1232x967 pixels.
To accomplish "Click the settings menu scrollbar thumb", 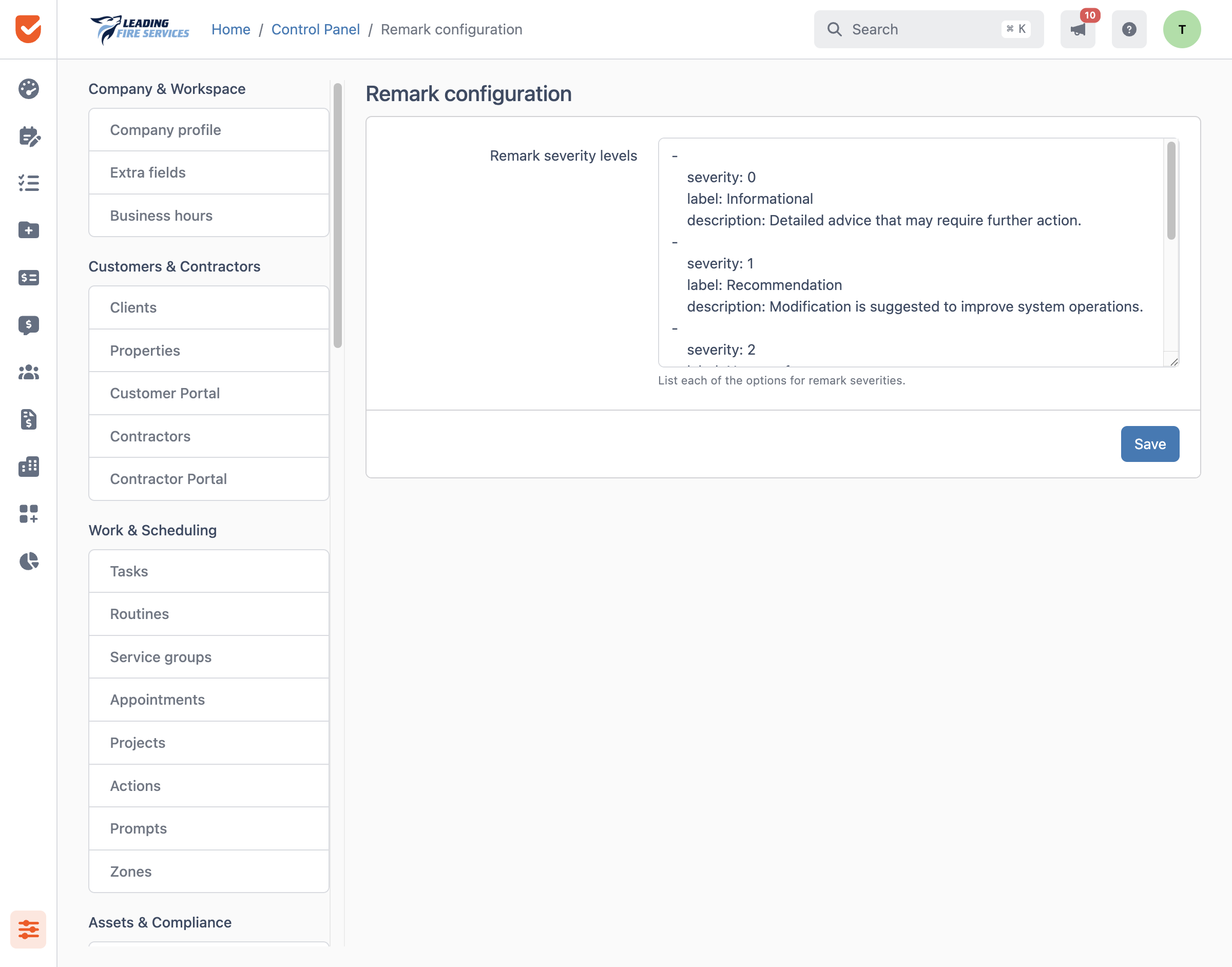I will point(337,216).
